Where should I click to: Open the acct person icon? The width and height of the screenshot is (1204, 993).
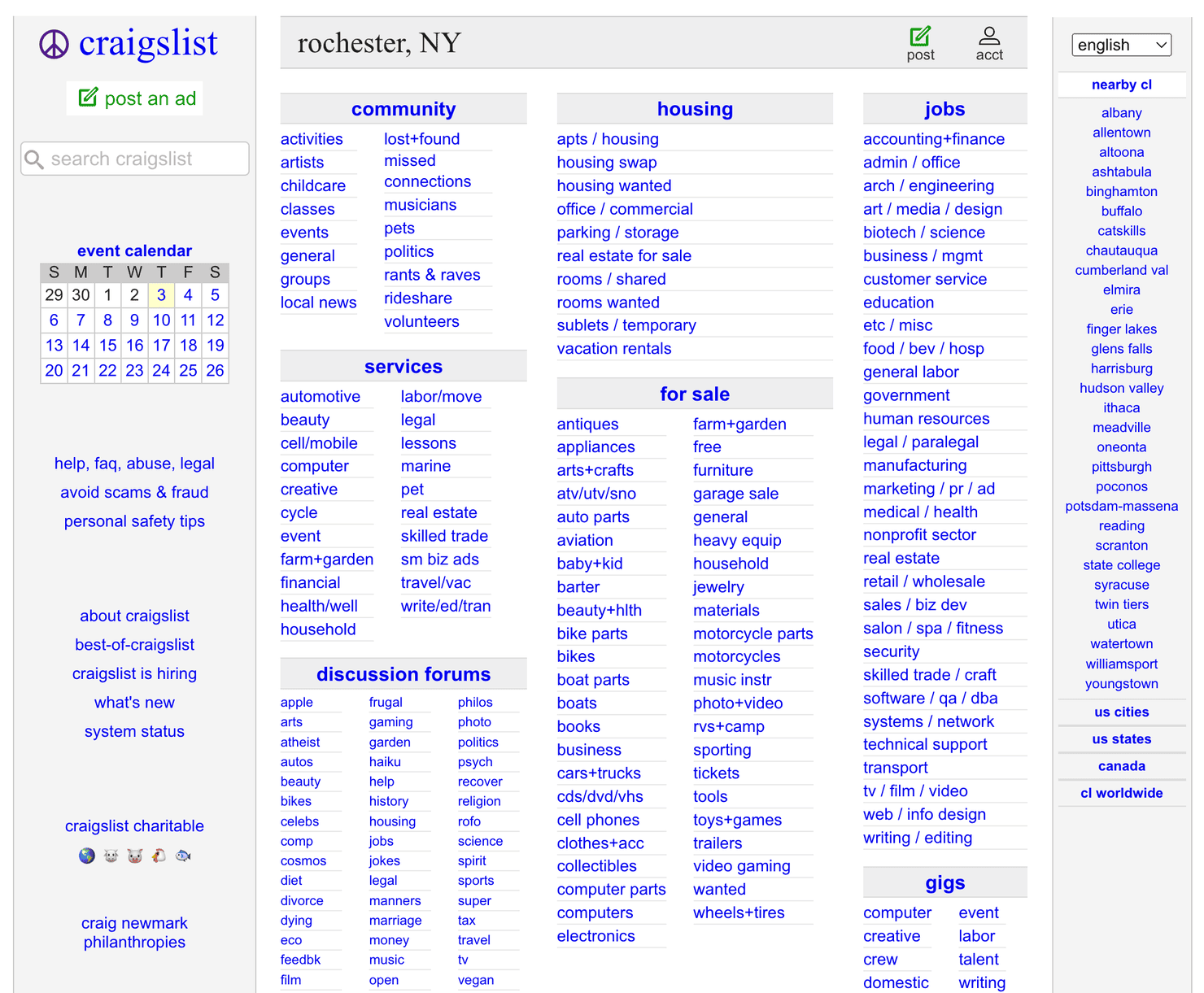coord(989,36)
